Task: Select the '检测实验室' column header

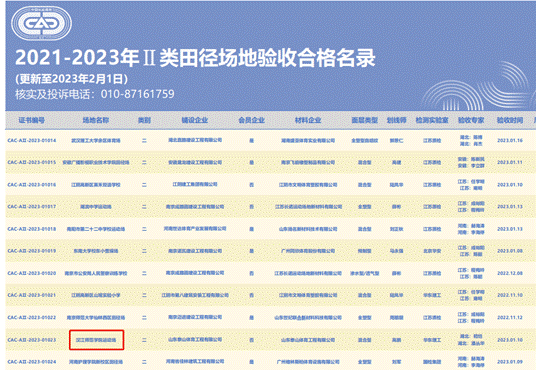Action: click(x=432, y=120)
